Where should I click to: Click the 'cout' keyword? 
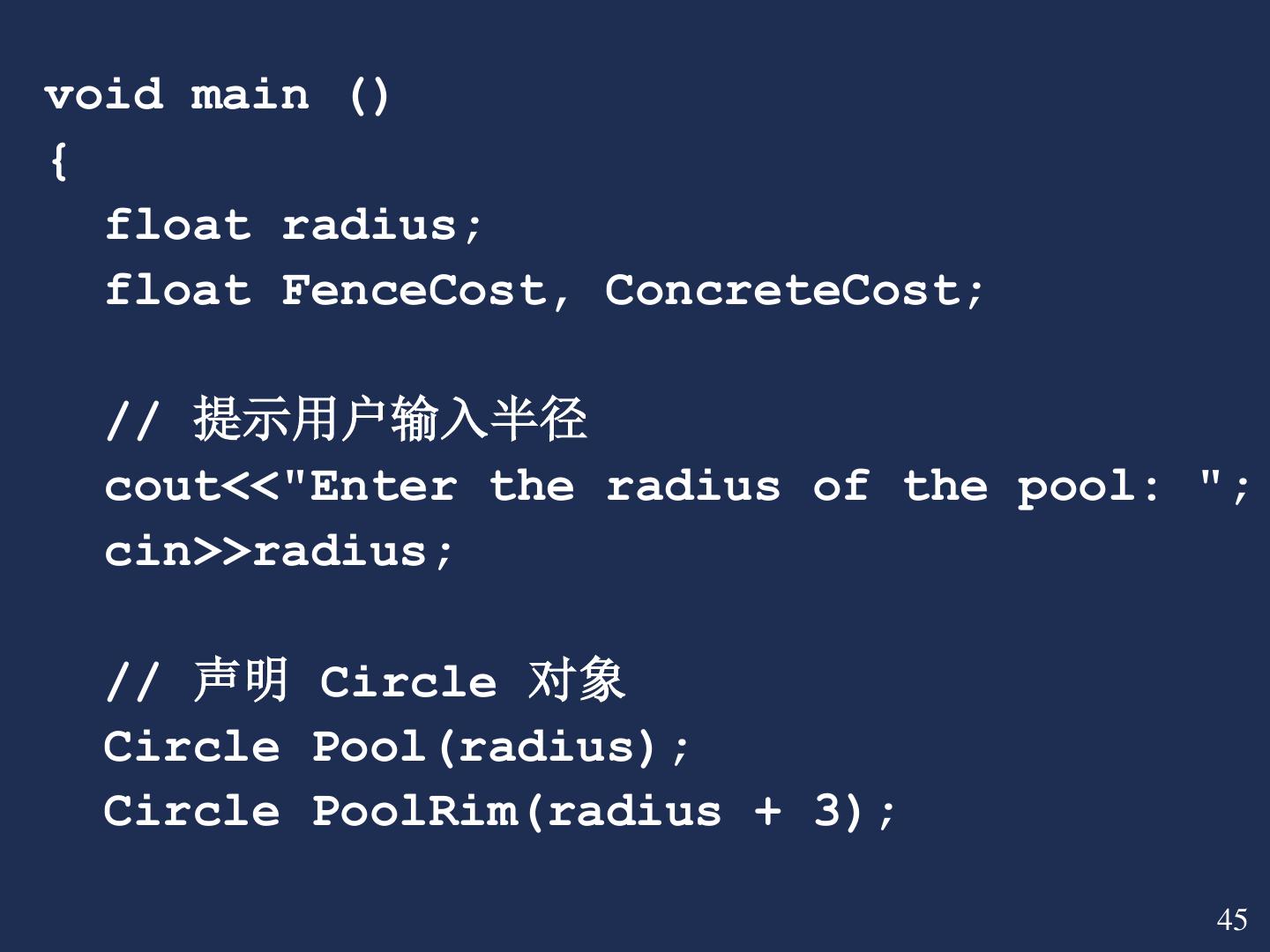point(162,486)
